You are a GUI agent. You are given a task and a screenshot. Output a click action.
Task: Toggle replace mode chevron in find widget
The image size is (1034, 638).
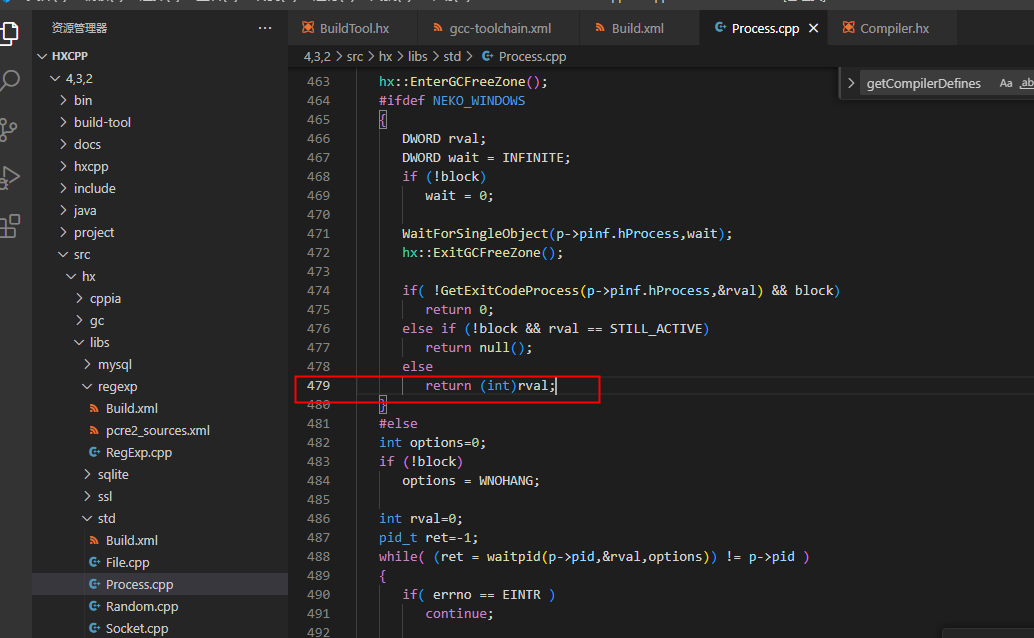[851, 84]
